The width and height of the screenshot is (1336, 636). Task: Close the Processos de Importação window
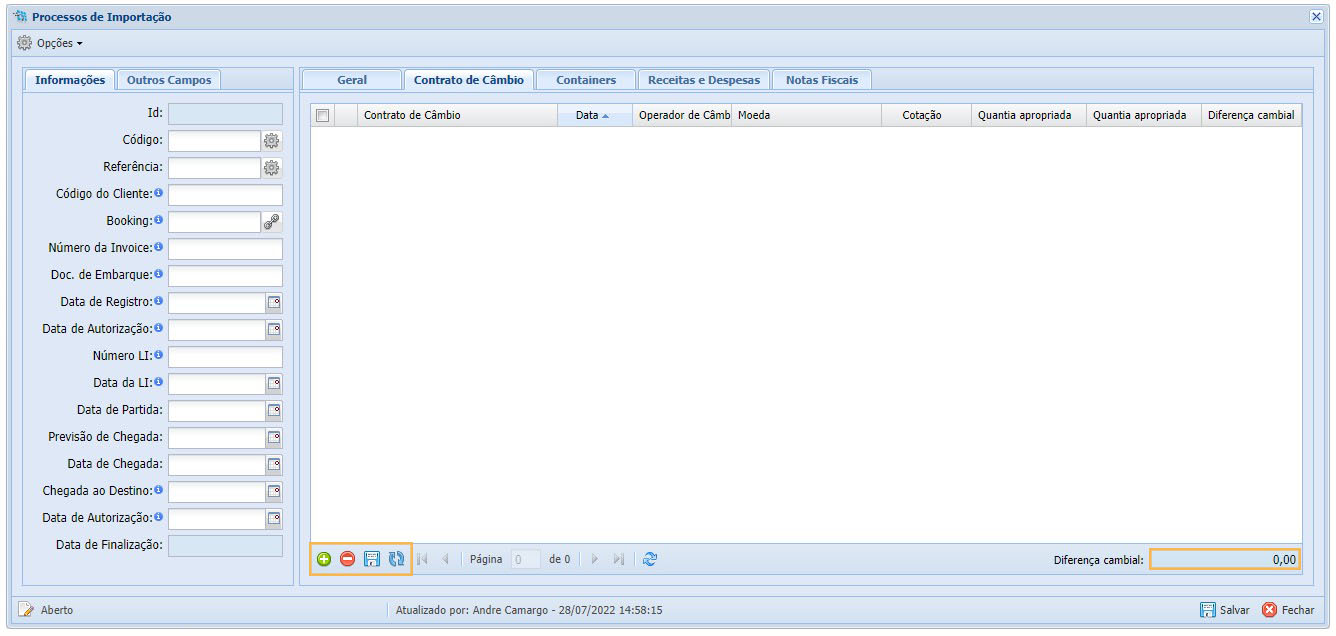pos(1316,17)
